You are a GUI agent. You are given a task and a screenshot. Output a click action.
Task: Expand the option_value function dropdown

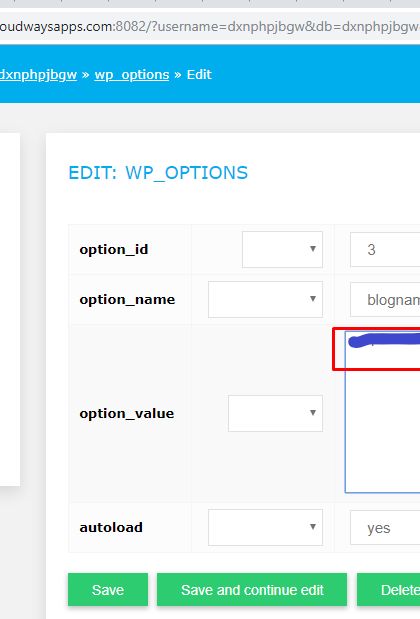click(275, 413)
